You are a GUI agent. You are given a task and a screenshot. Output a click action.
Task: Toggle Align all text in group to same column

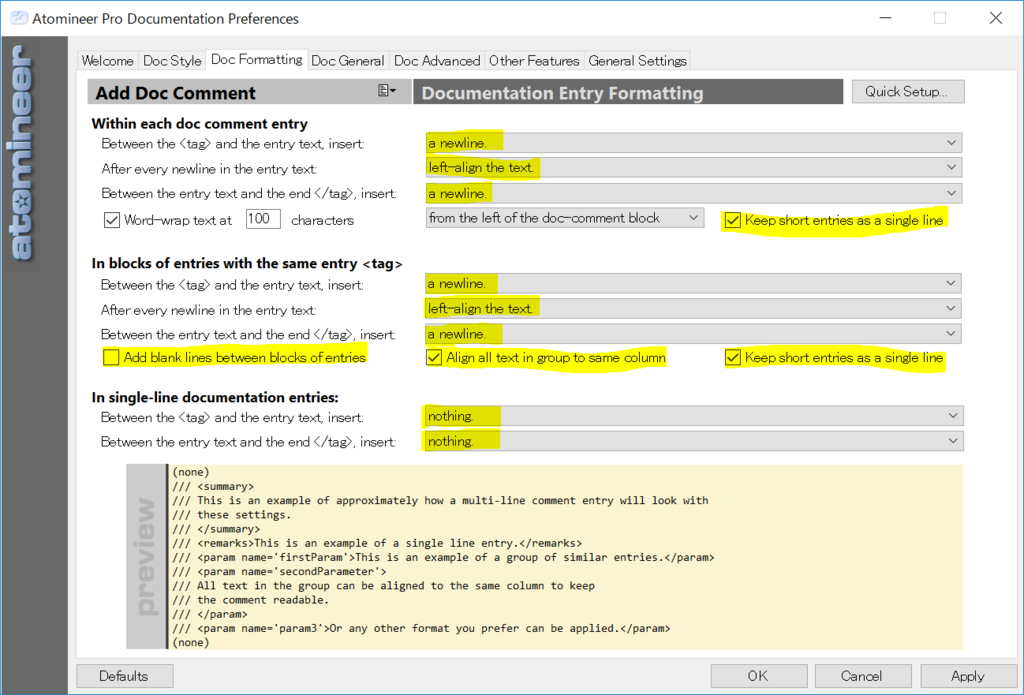(x=434, y=357)
